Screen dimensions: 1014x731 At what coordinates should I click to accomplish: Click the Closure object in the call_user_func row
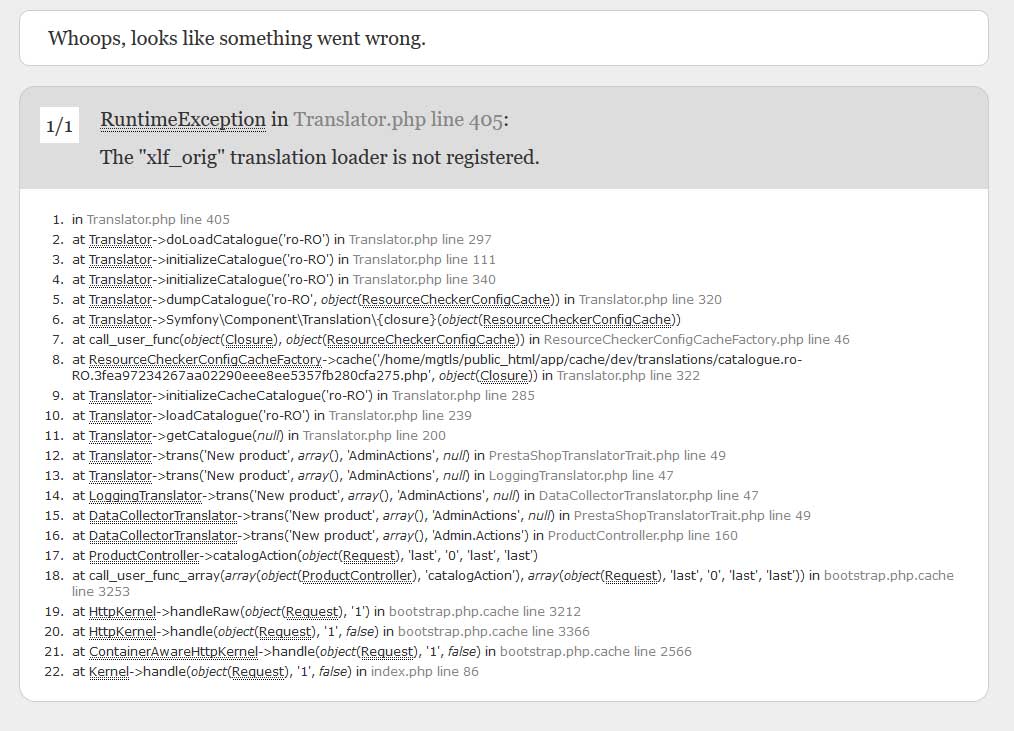pyautogui.click(x=250, y=340)
